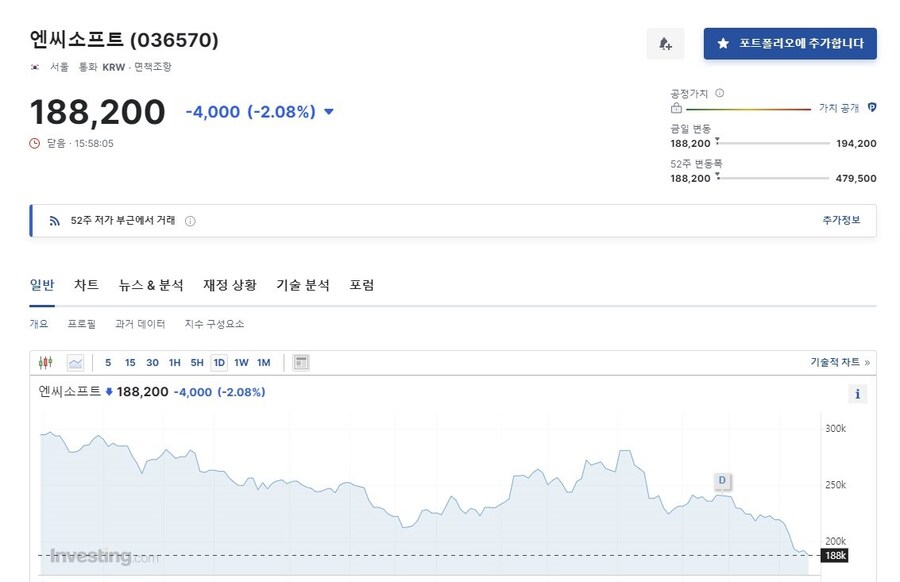Image resolution: width=900 pixels, height=582 pixels.
Task: Click the lock icon next to 공정가치 gauge
Action: pos(675,108)
